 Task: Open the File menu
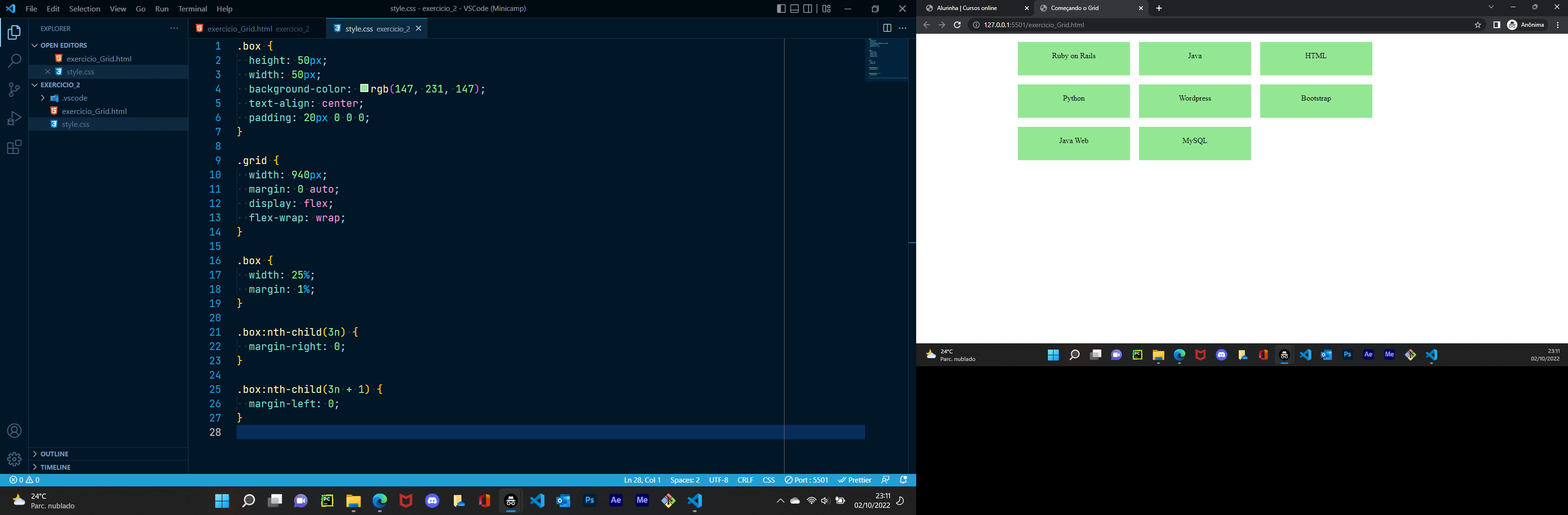pyautogui.click(x=31, y=9)
